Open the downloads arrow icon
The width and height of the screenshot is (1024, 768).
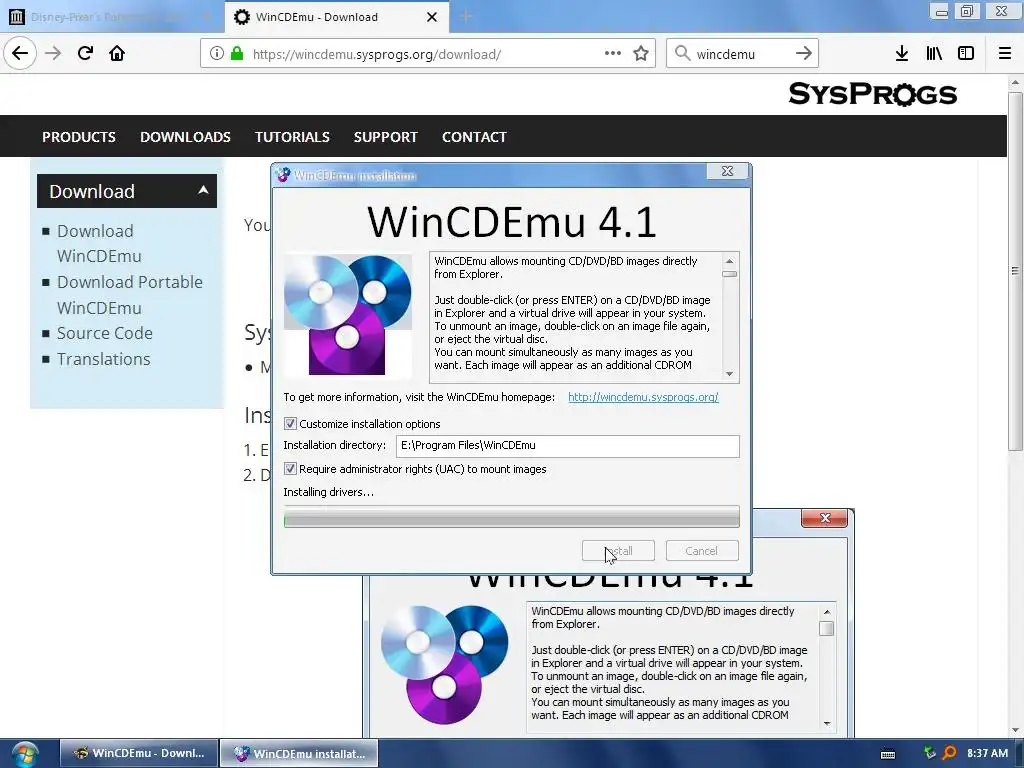(902, 54)
